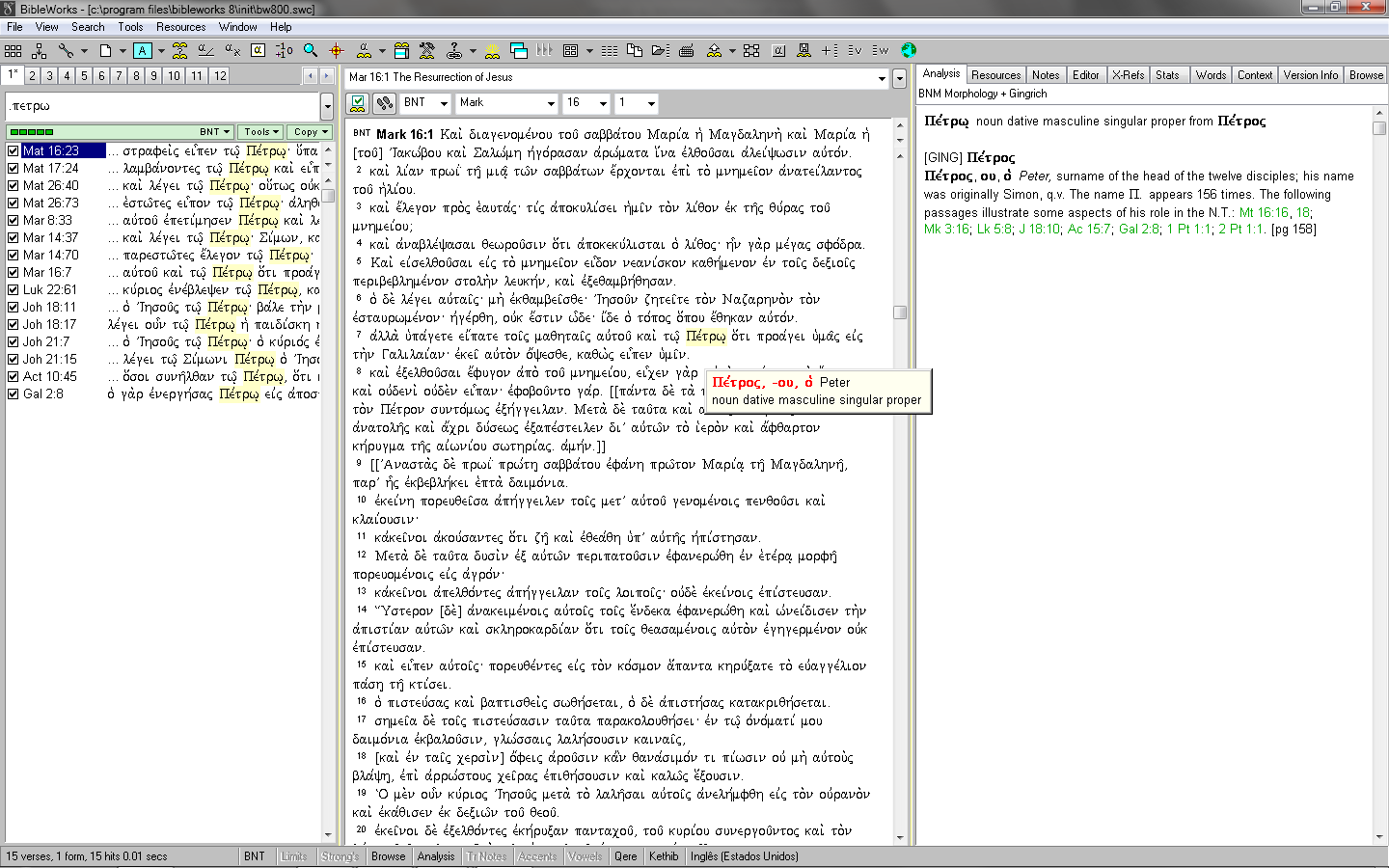Toggle Browse mode in the status bar

pos(389,856)
